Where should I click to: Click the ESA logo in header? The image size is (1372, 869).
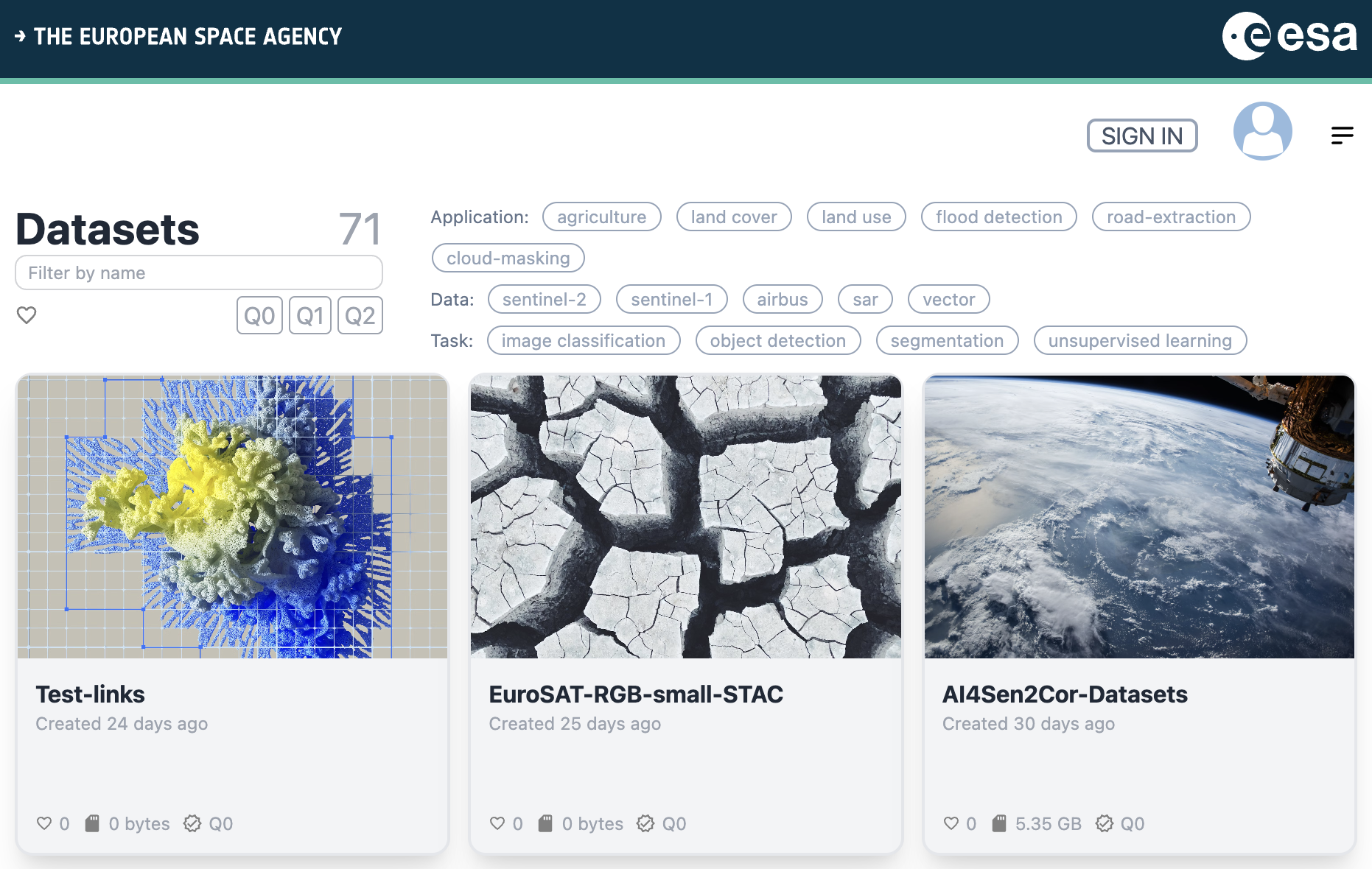pos(1289,36)
